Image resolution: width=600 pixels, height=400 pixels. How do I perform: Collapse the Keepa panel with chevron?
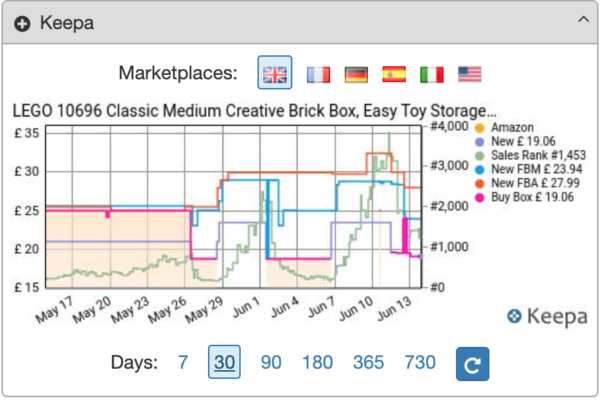point(583,19)
